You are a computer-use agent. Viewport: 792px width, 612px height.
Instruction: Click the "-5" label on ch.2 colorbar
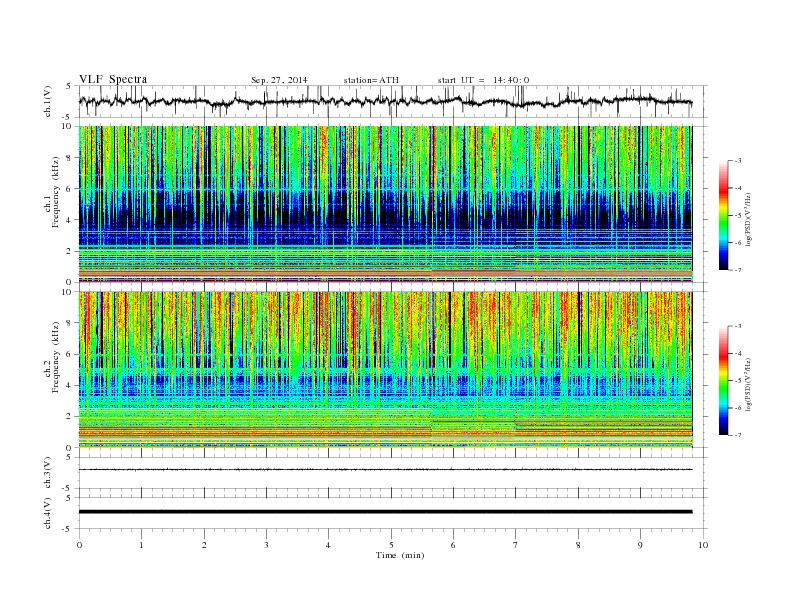click(x=737, y=381)
